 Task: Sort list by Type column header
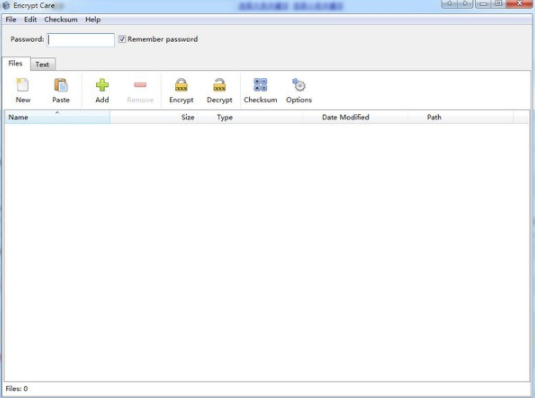[250, 117]
